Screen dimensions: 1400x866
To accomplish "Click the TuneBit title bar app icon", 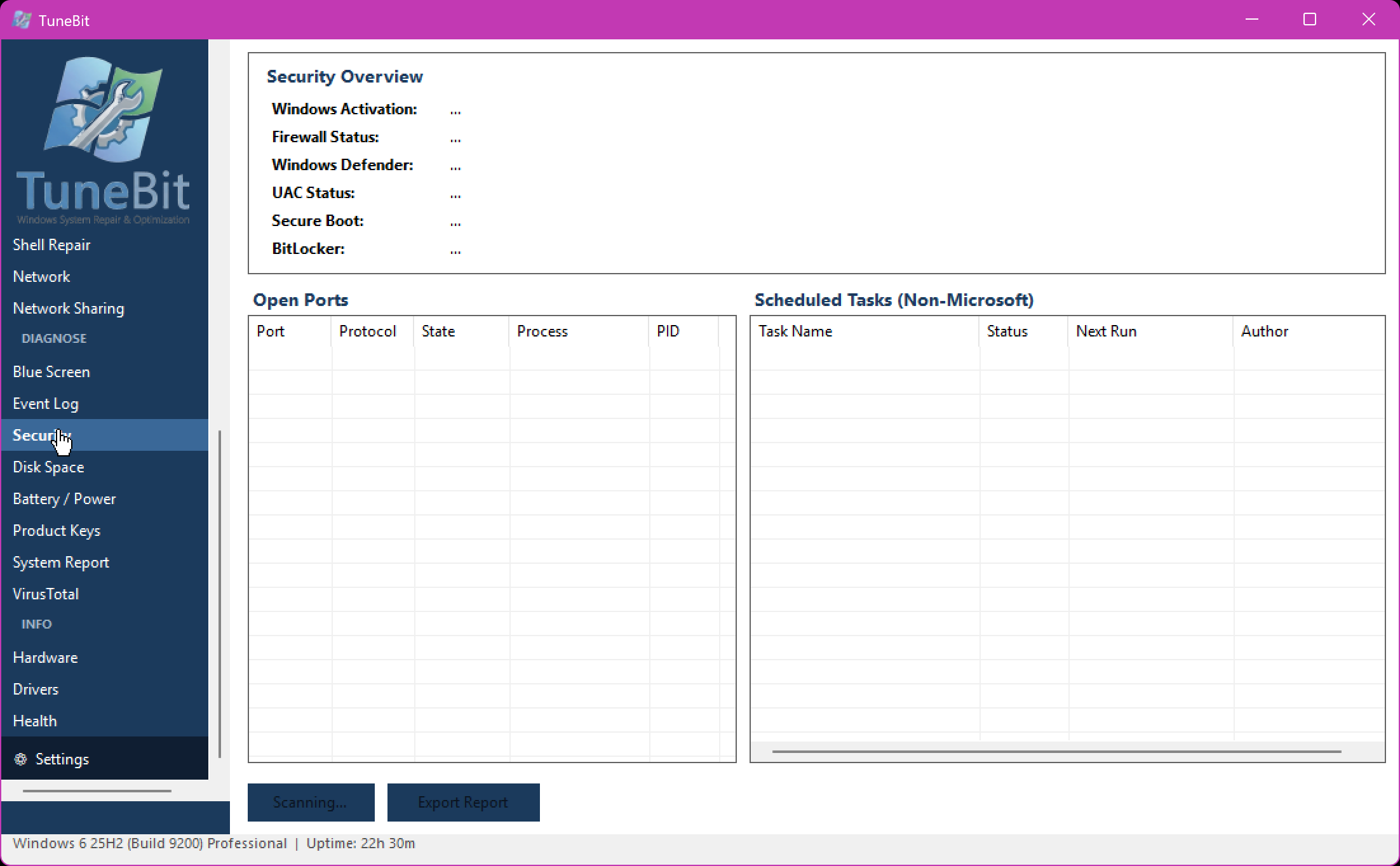I will (22, 20).
